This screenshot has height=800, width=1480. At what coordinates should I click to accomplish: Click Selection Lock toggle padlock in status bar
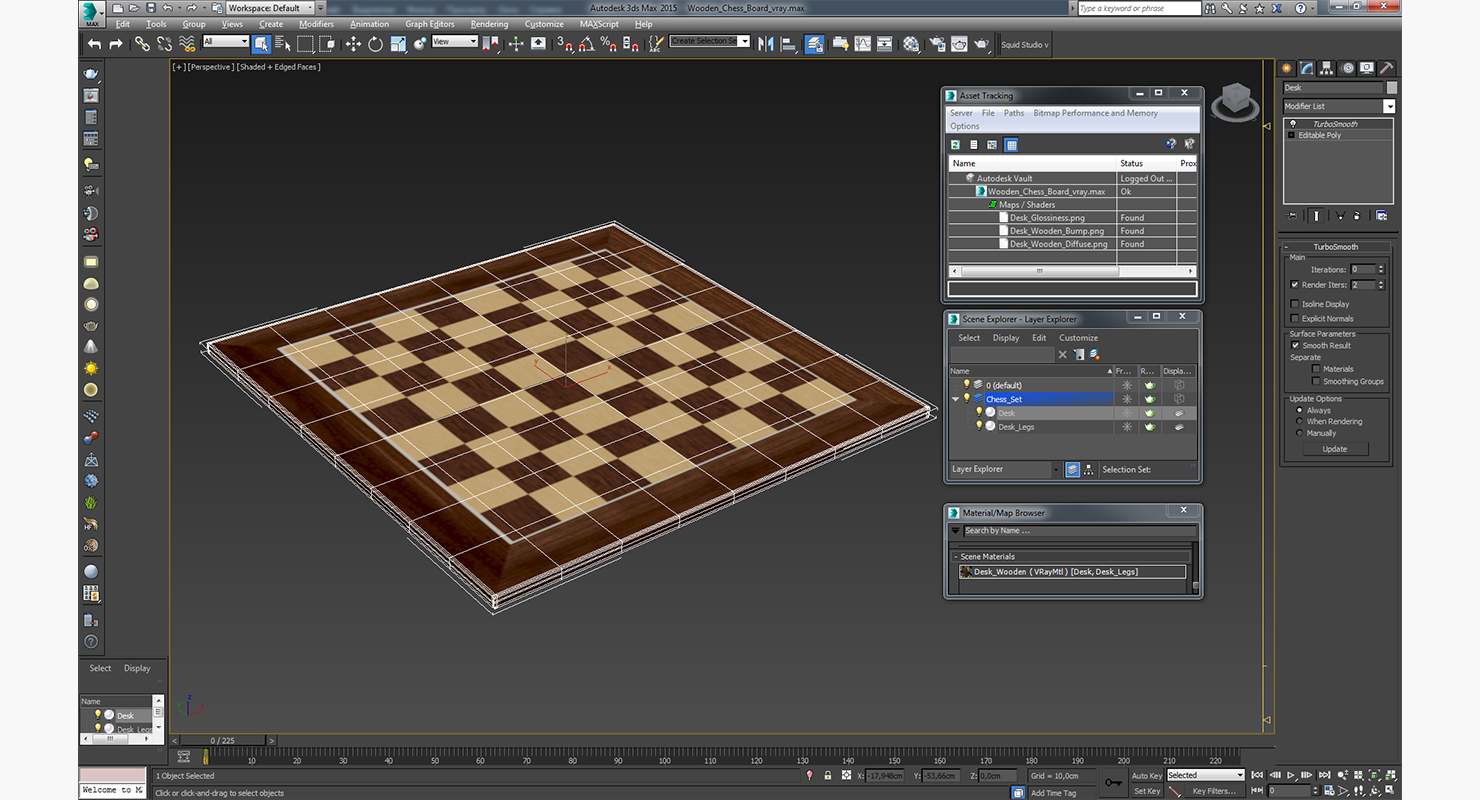pos(827,775)
